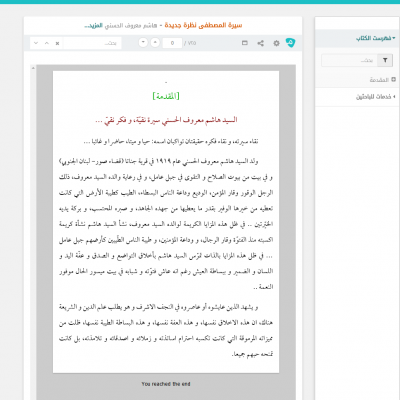The width and height of the screenshot is (400, 400).
Task: Click the funnel filter button in sidebar
Action: tap(385, 60)
